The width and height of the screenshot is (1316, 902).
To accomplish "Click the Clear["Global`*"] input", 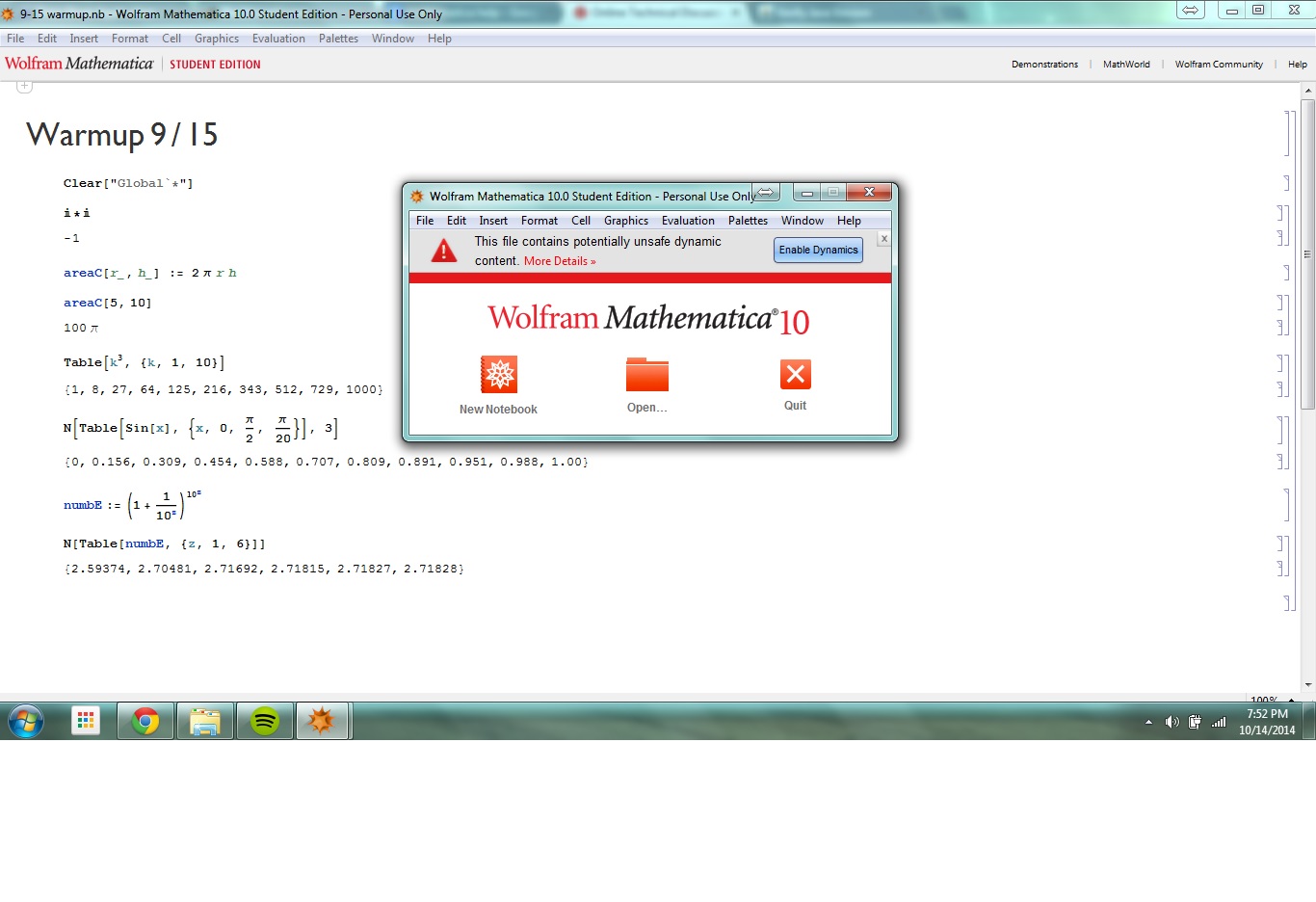I will (x=128, y=183).
